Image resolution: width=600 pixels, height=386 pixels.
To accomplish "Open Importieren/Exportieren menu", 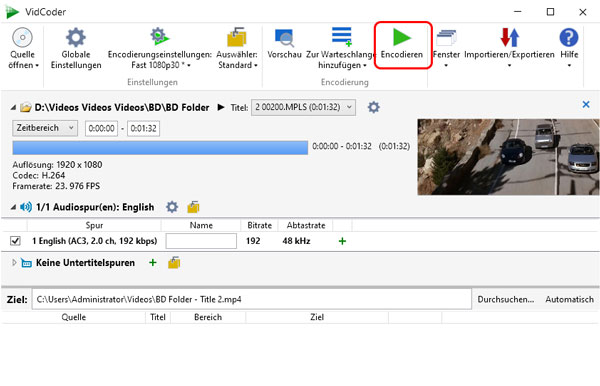I will click(509, 48).
